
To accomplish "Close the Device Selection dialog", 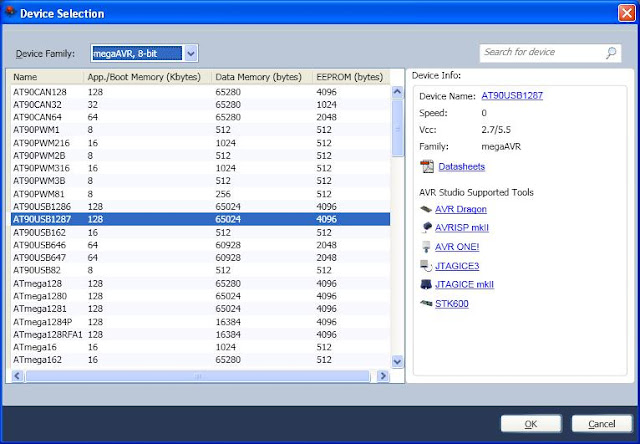I will pos(627,13).
